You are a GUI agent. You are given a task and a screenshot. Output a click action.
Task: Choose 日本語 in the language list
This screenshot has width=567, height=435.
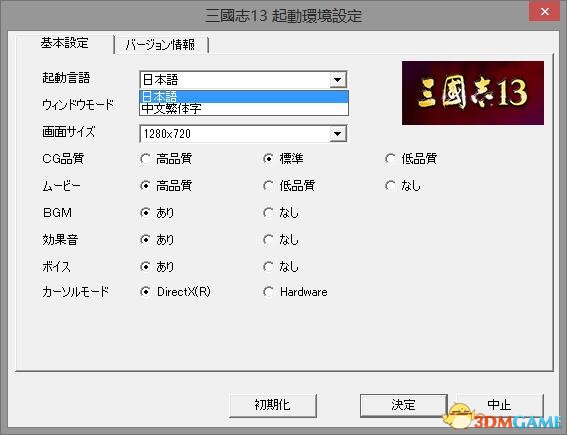click(x=244, y=97)
